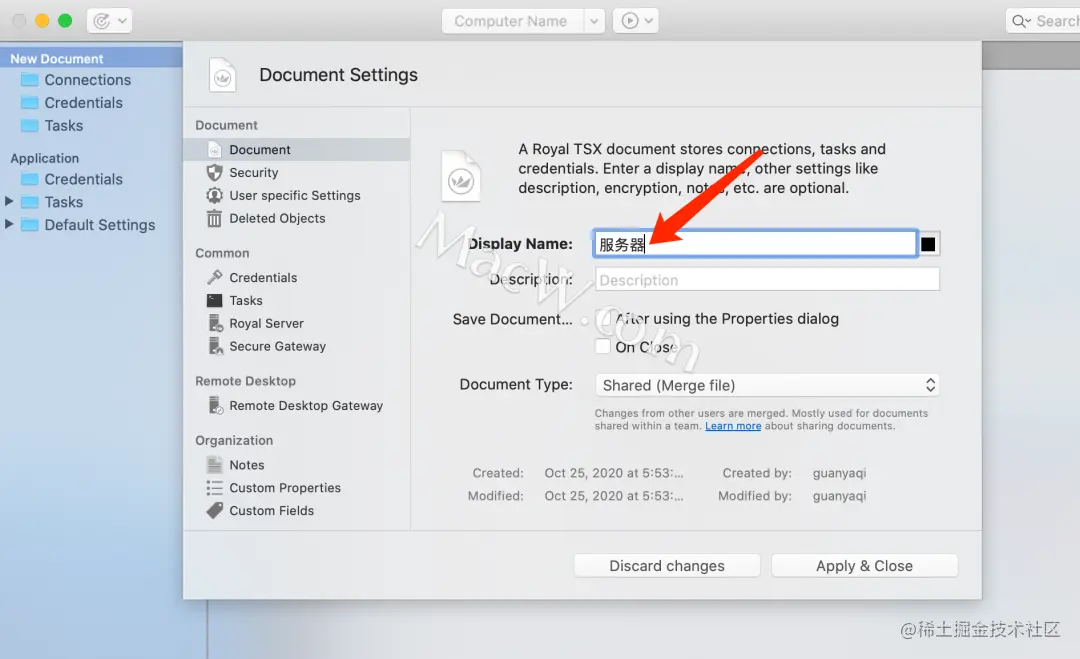Open the connect icon dropdown chevron
Screen dimensions: 1080x659
(122, 21)
